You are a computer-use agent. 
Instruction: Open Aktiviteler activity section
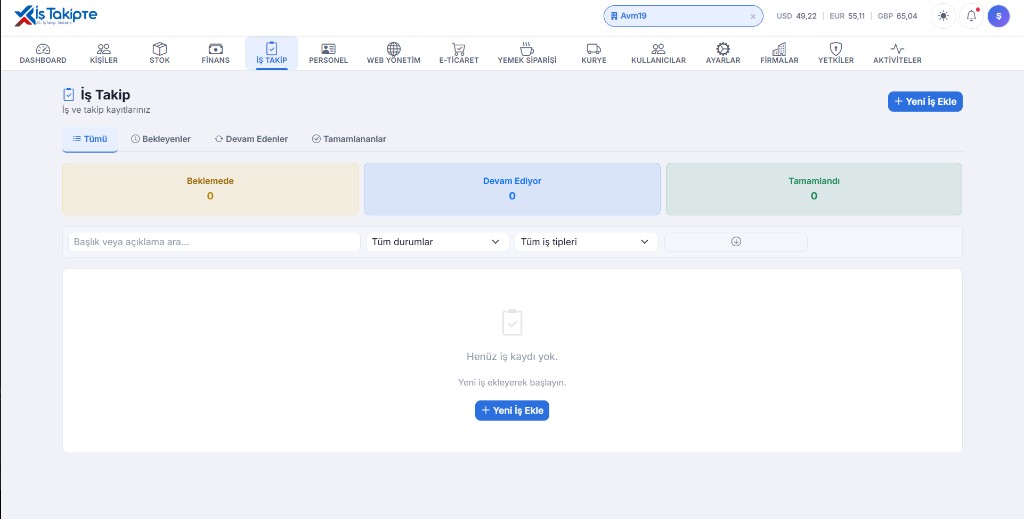coord(897,54)
